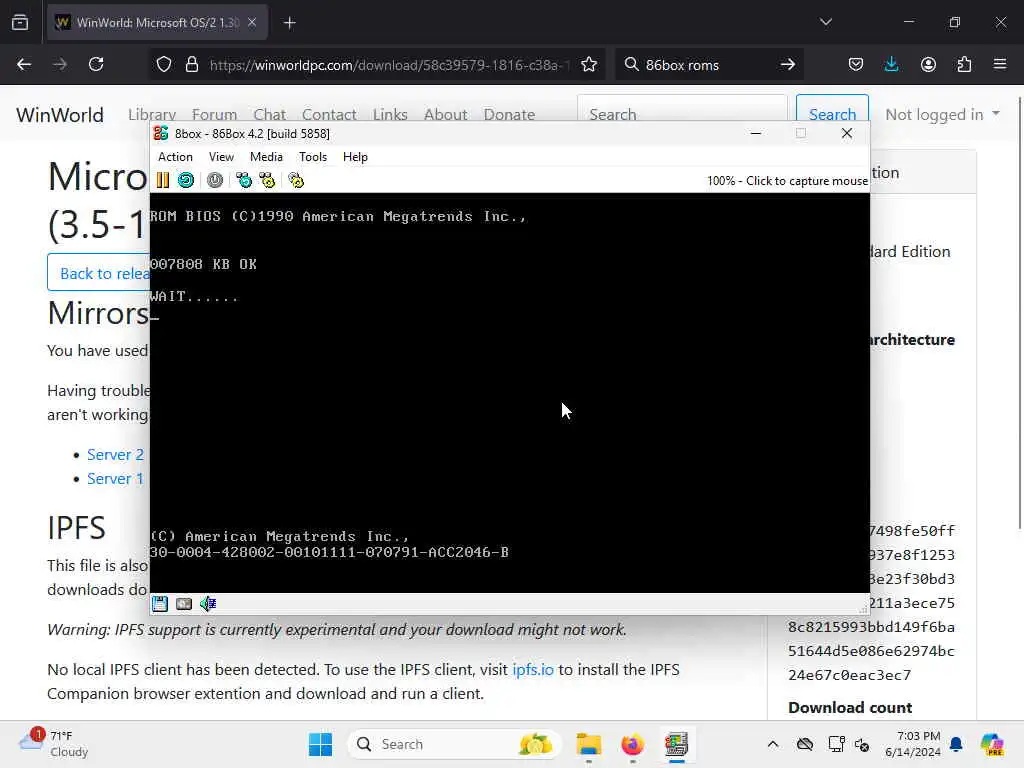Go back in Firefox
Image resolution: width=1024 pixels, height=768 pixels.
24,65
